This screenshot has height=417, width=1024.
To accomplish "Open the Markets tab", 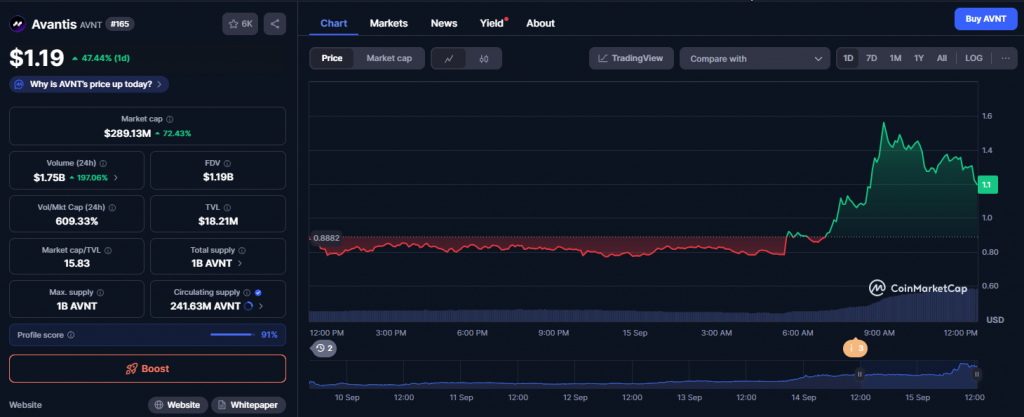I will coord(389,23).
